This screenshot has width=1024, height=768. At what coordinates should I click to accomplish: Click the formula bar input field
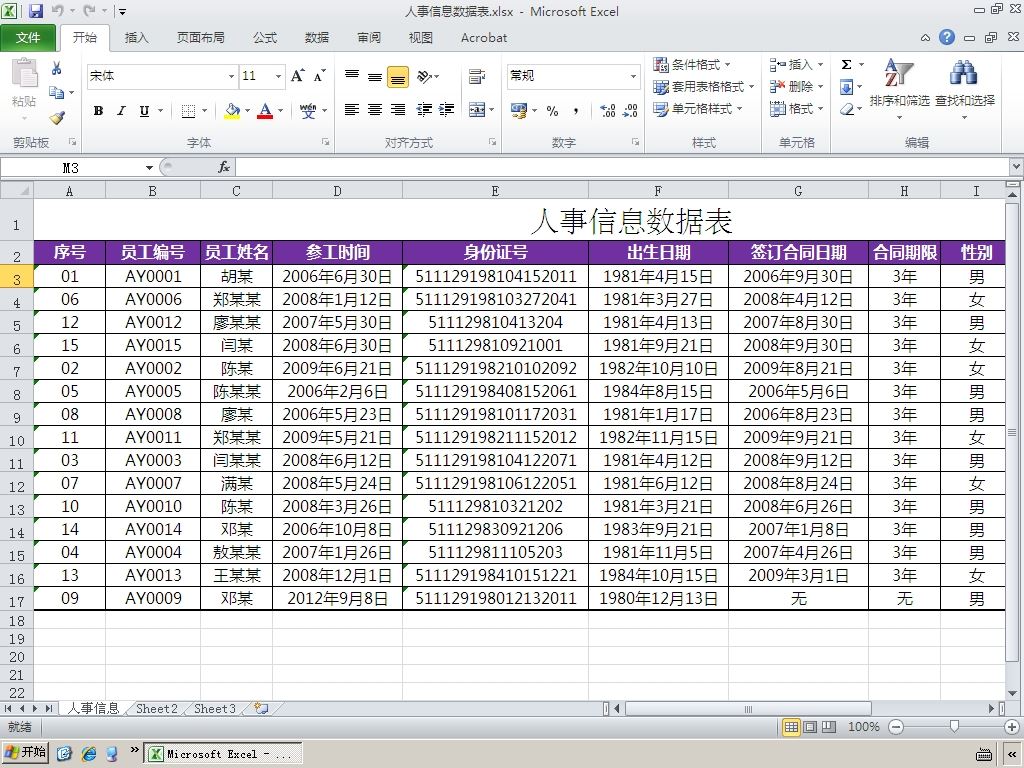click(x=622, y=168)
